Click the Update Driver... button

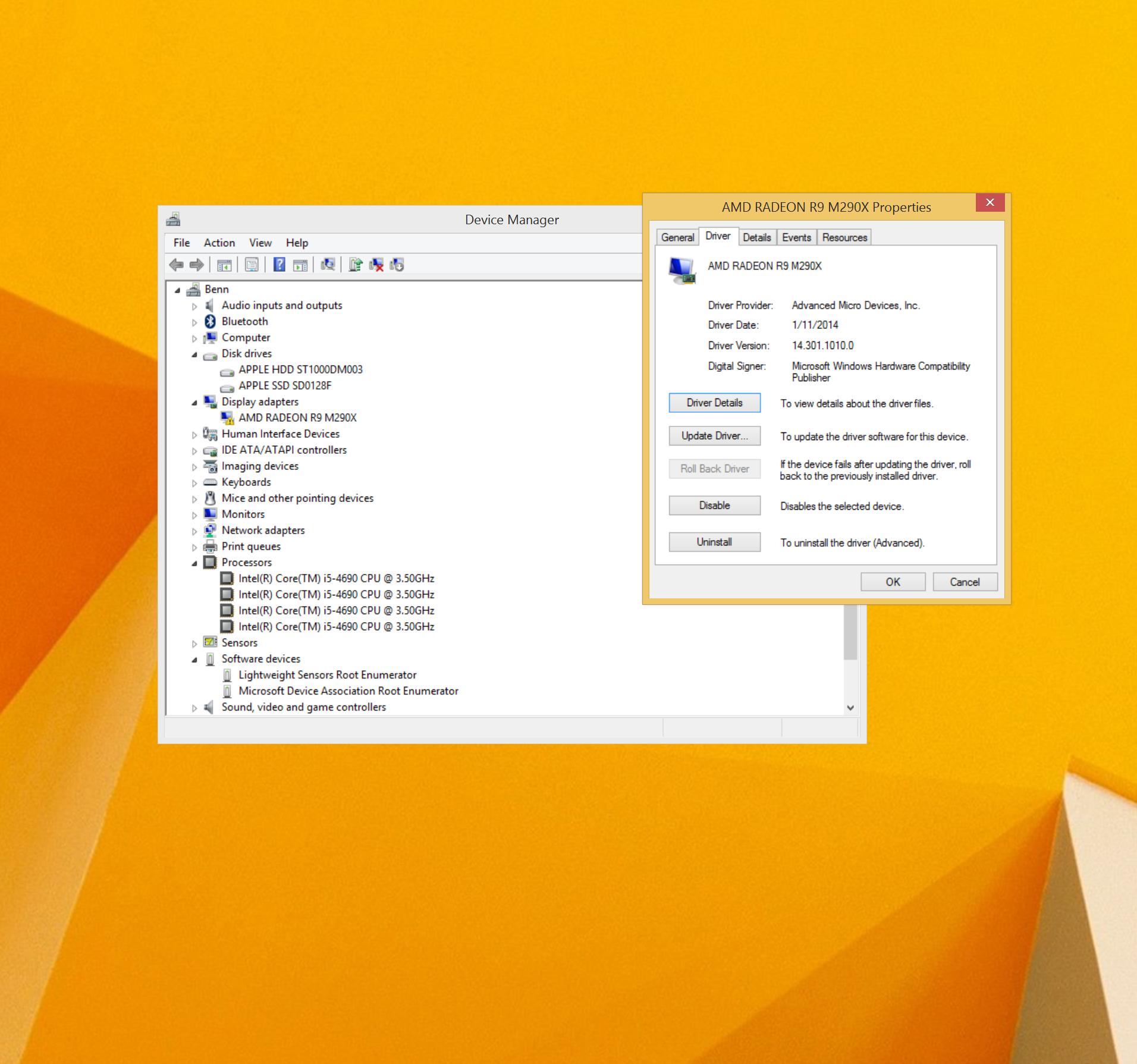[714, 435]
